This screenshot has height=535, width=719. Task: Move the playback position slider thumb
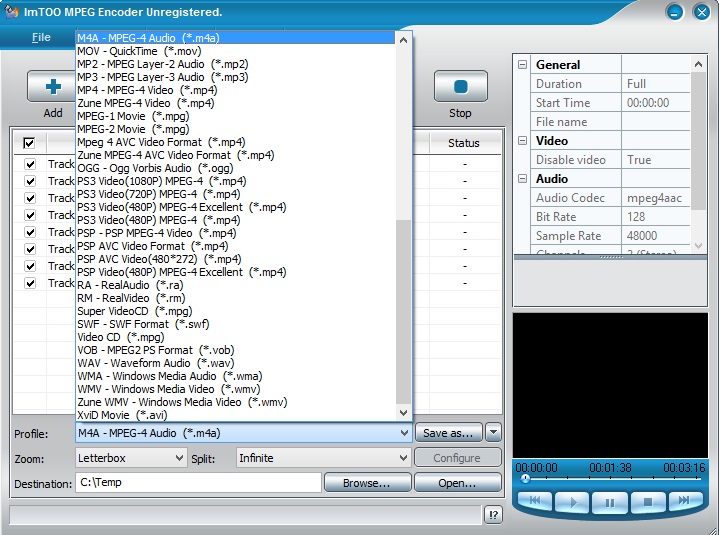525,478
